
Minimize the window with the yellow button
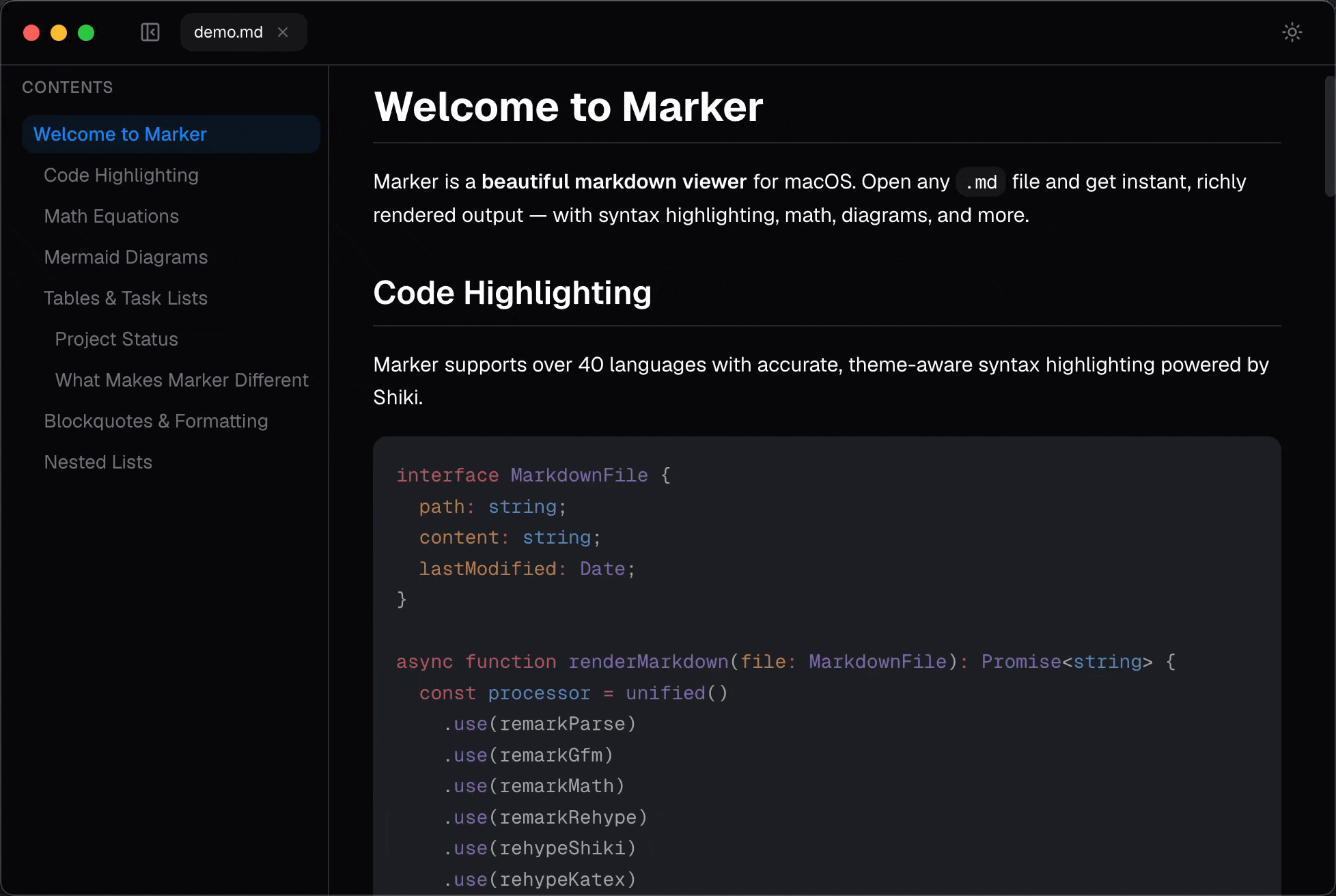coord(59,32)
